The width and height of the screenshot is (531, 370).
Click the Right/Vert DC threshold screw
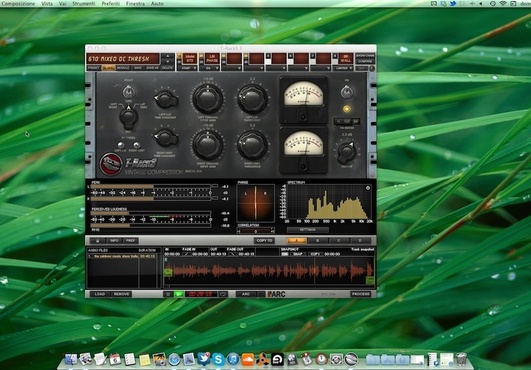tap(136, 146)
